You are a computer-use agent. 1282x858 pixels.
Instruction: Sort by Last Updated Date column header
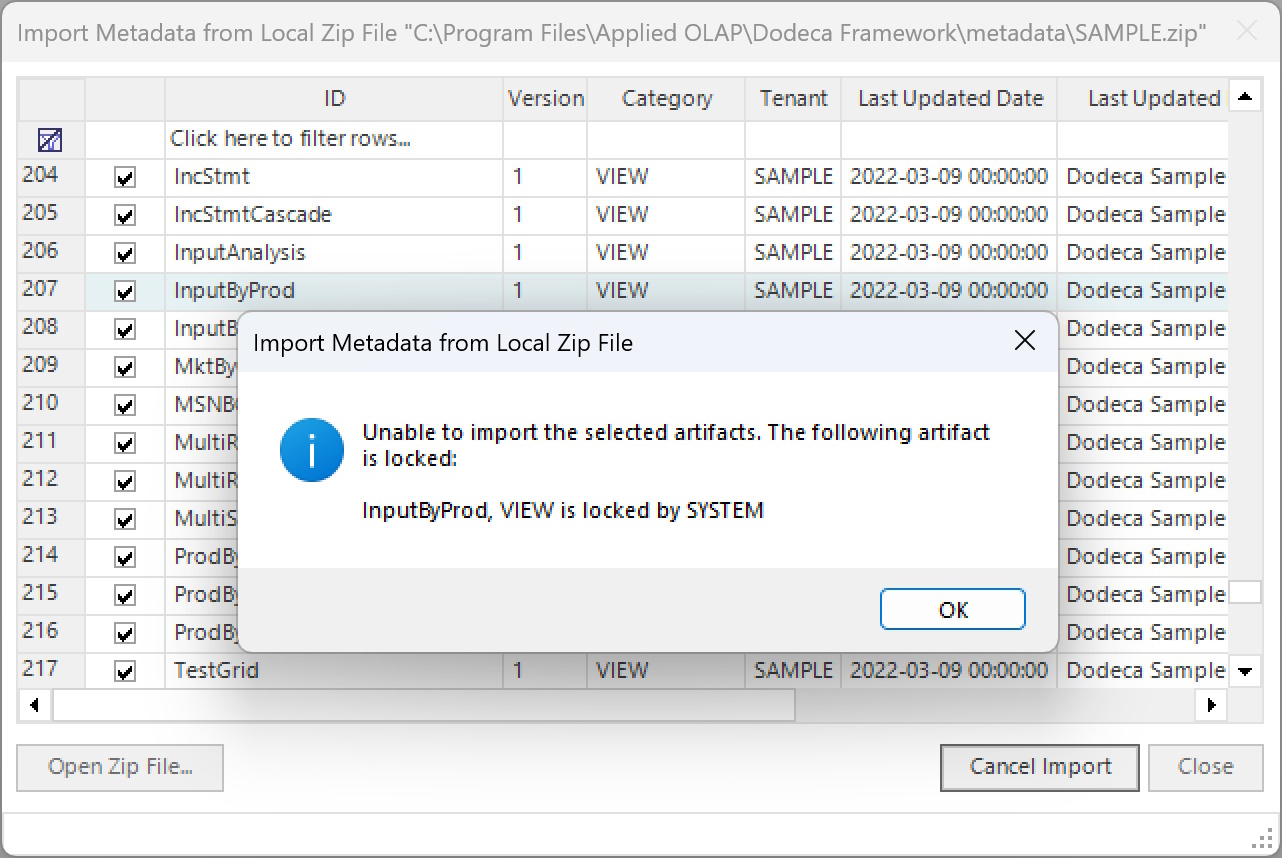[x=949, y=99]
